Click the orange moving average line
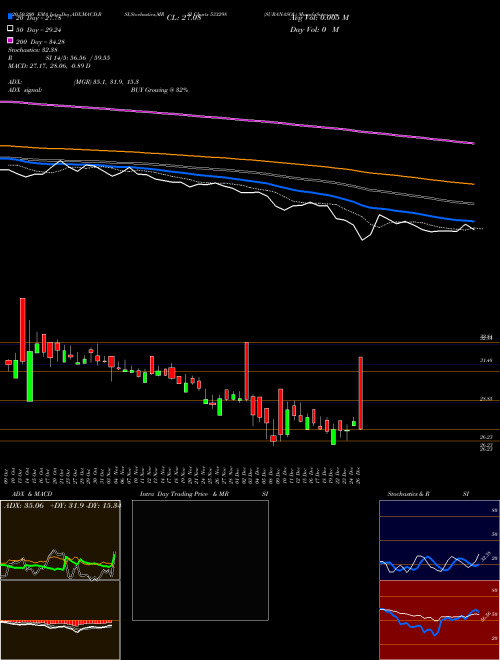The height and width of the screenshot is (660, 500). pyautogui.click(x=236, y=158)
